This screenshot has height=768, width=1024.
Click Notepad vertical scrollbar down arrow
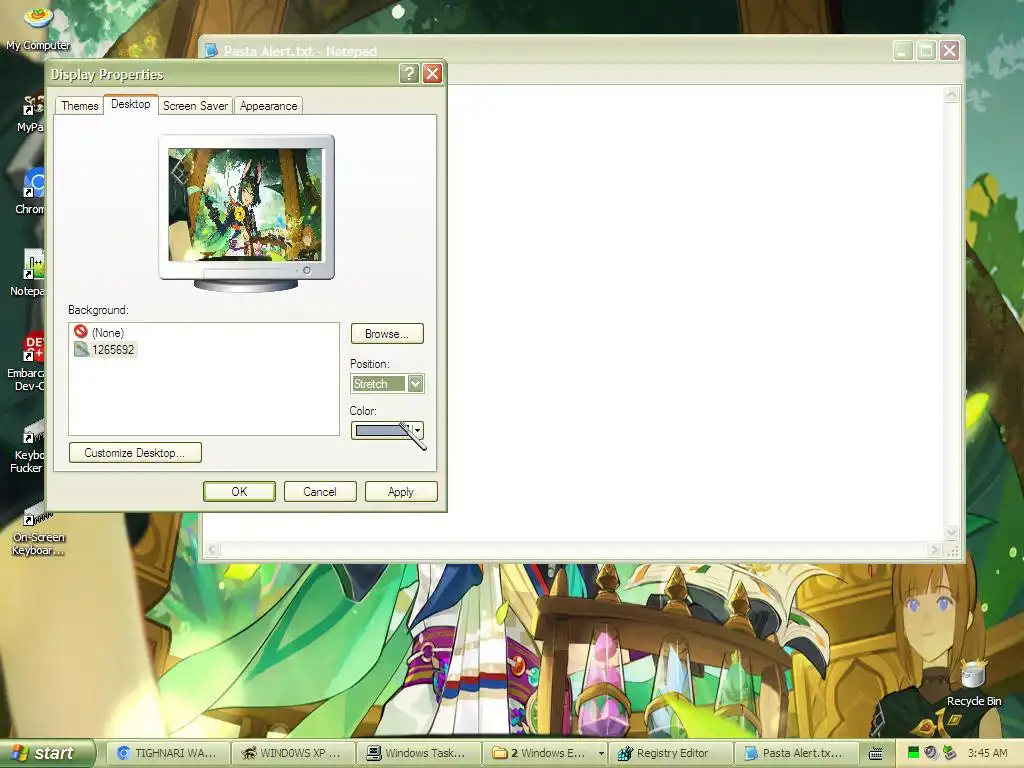coord(952,533)
